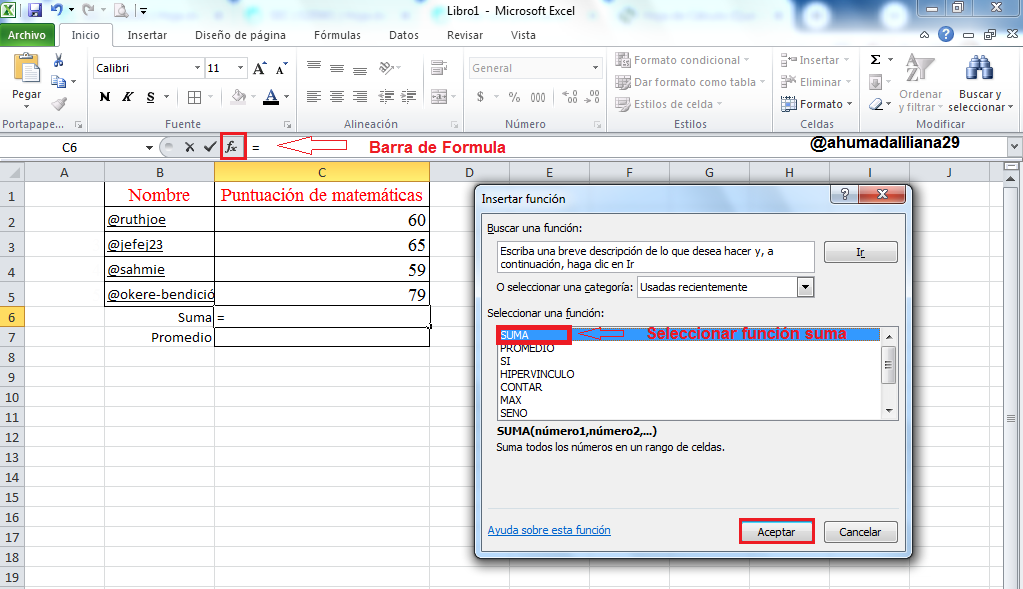The width and height of the screenshot is (1023, 589).
Task: Select HIPERVINCULO in the function list
Action: click(x=537, y=374)
